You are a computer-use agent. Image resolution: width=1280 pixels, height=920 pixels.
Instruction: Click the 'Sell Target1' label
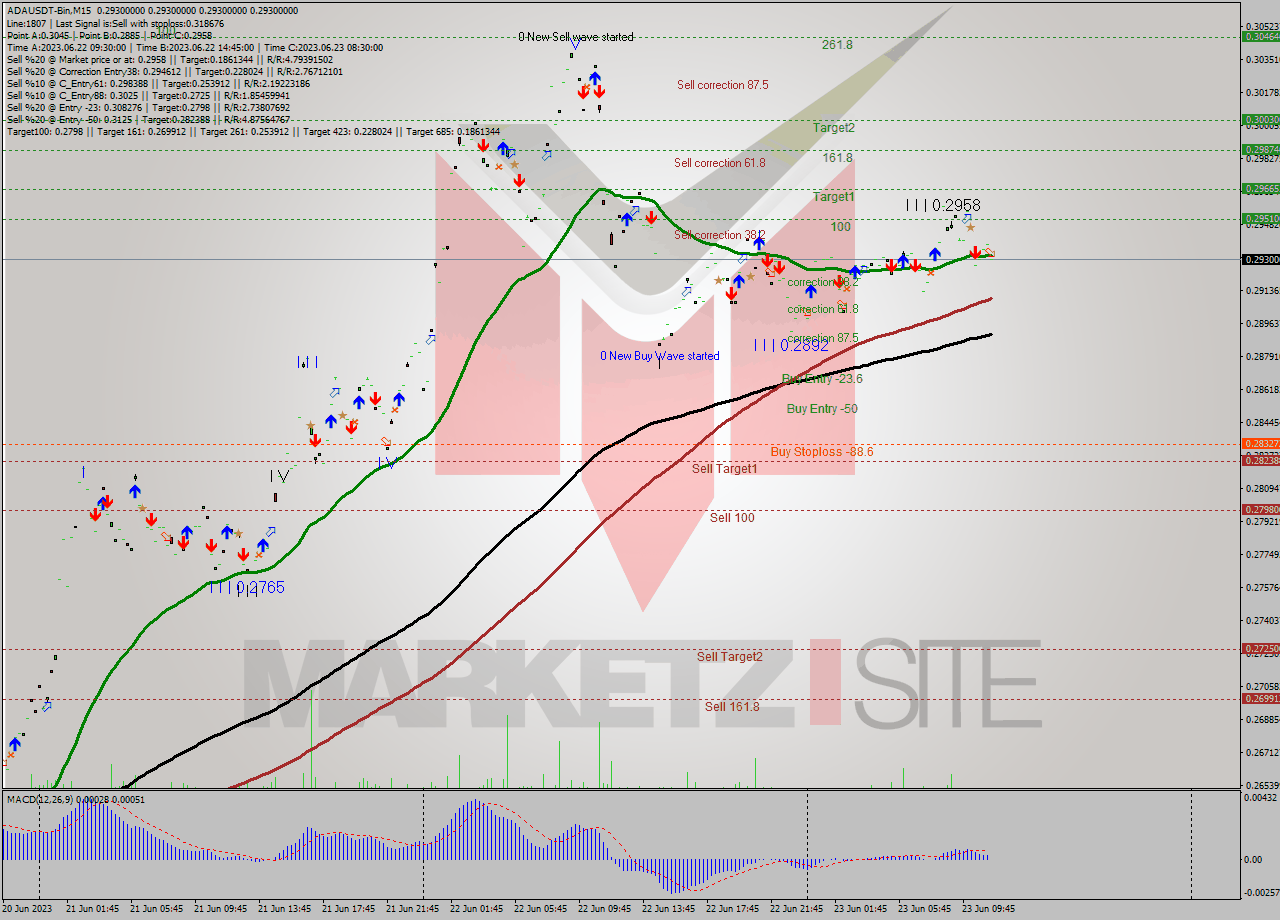pos(725,468)
